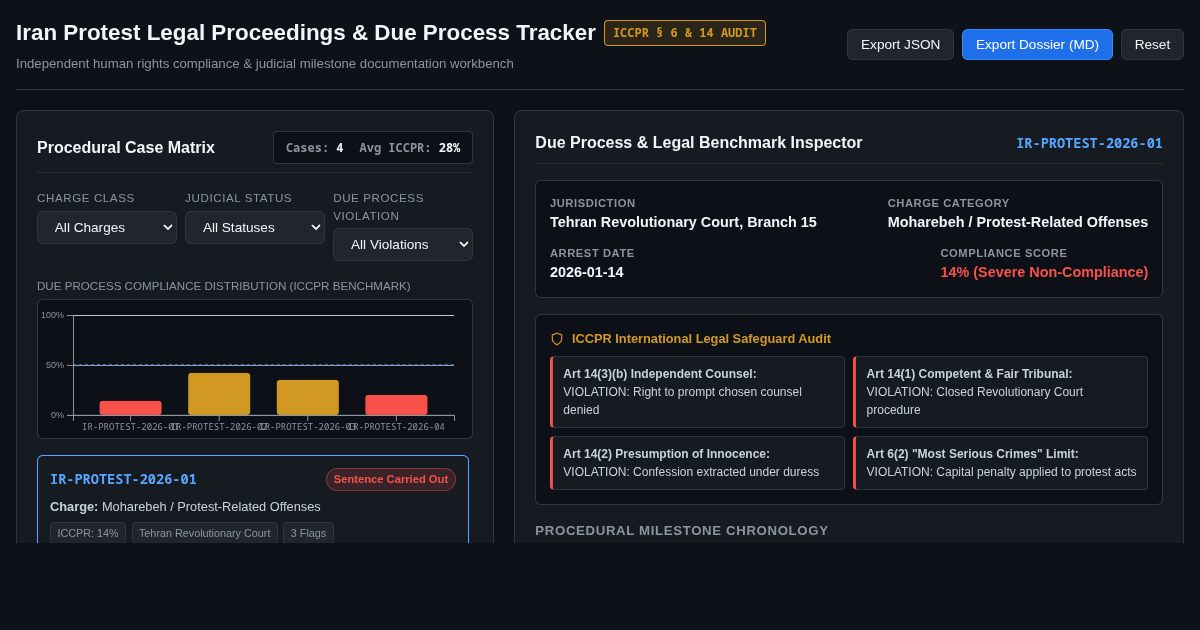Click charge category value Moharebeh / Protest-Related Offenses
This screenshot has width=1200, height=630.
point(1018,222)
